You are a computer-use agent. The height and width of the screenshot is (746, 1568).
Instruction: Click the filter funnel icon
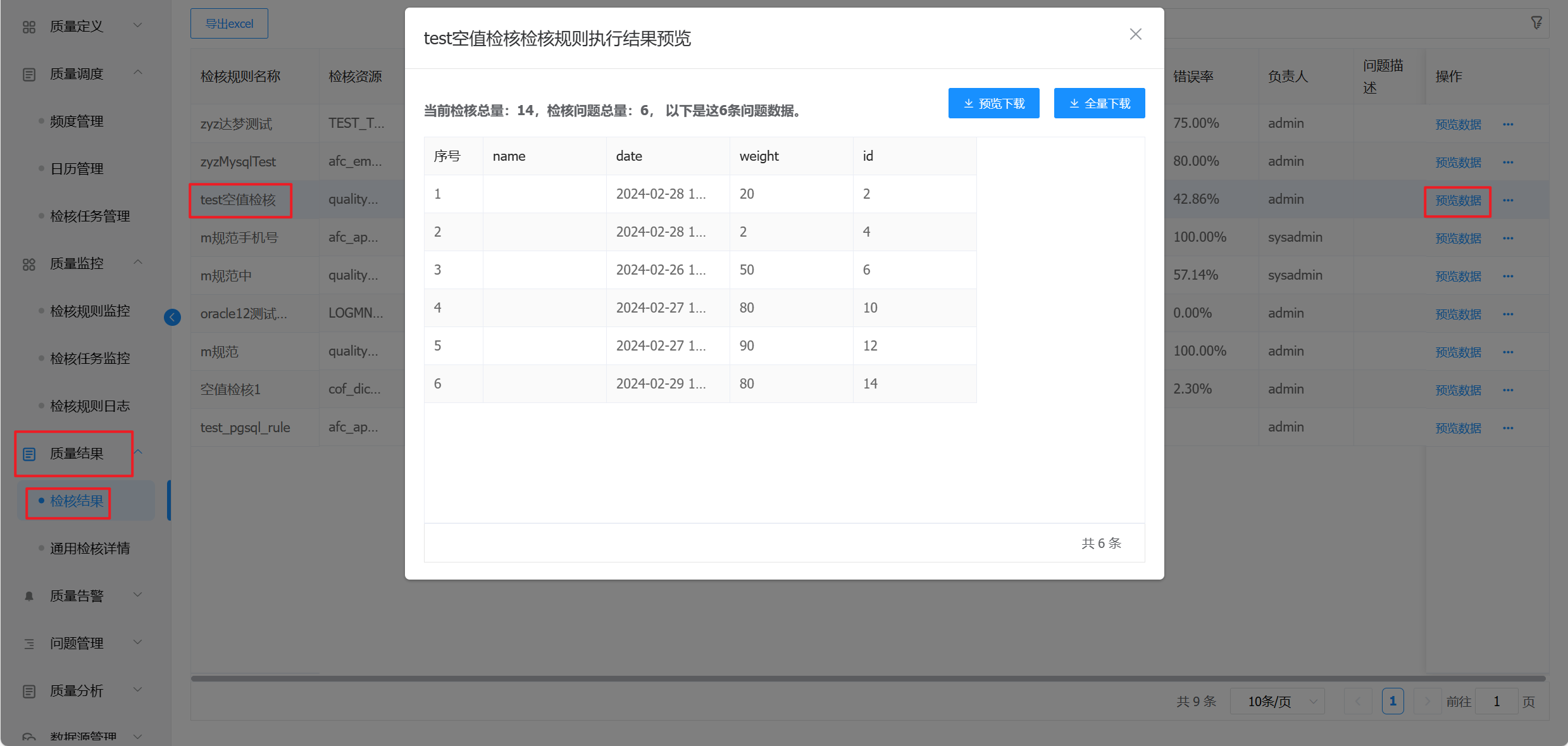click(x=1536, y=23)
